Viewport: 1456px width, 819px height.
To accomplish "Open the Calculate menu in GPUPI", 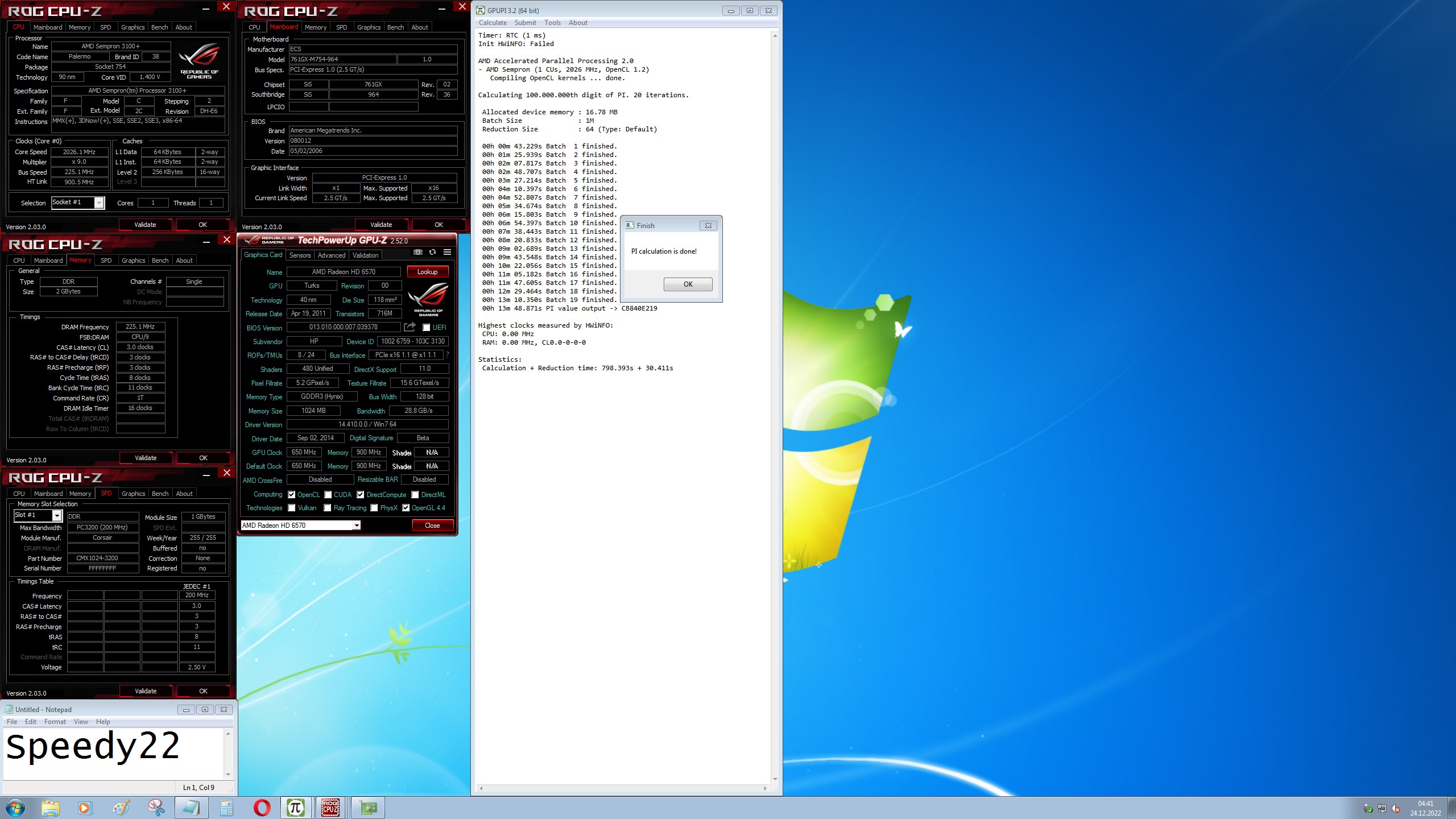I will (x=493, y=23).
